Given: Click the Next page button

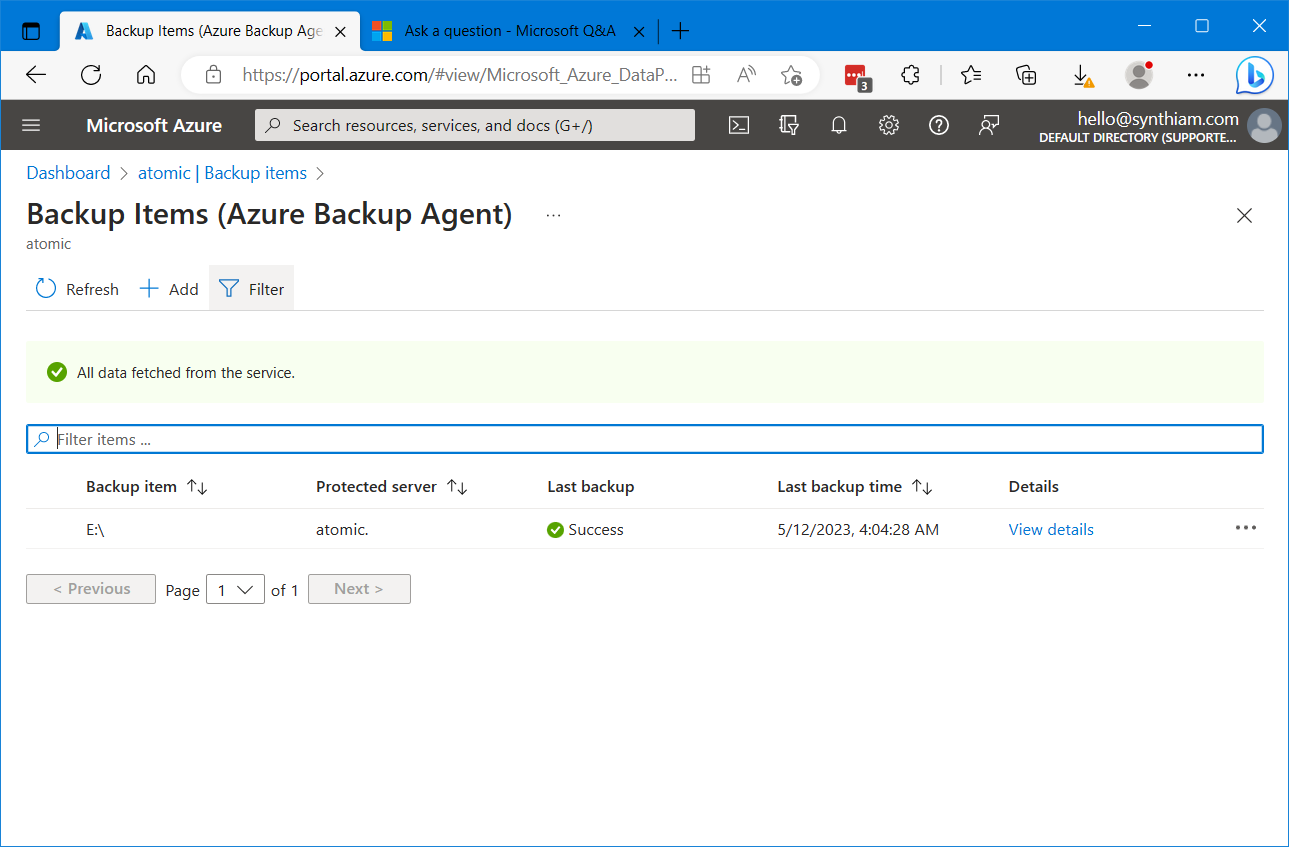Looking at the screenshot, I should tap(359, 589).
